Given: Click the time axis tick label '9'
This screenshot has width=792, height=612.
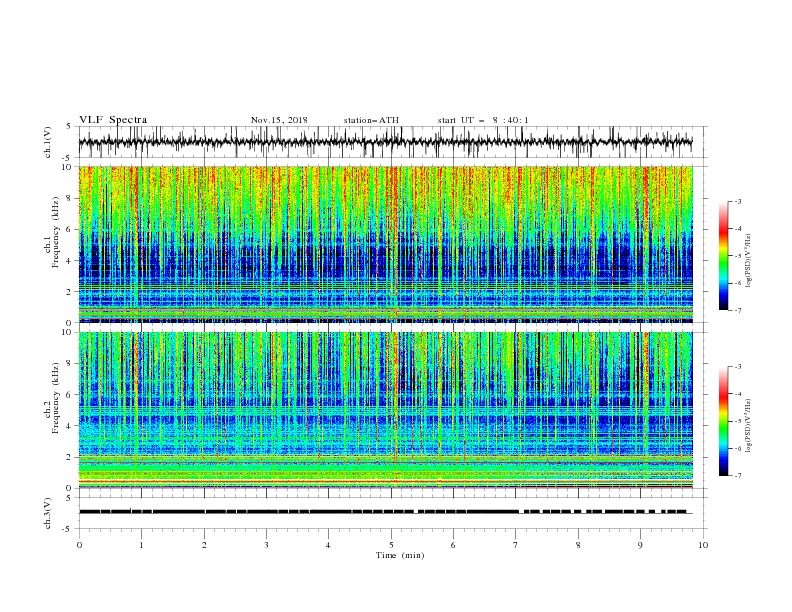Looking at the screenshot, I should click(x=640, y=545).
